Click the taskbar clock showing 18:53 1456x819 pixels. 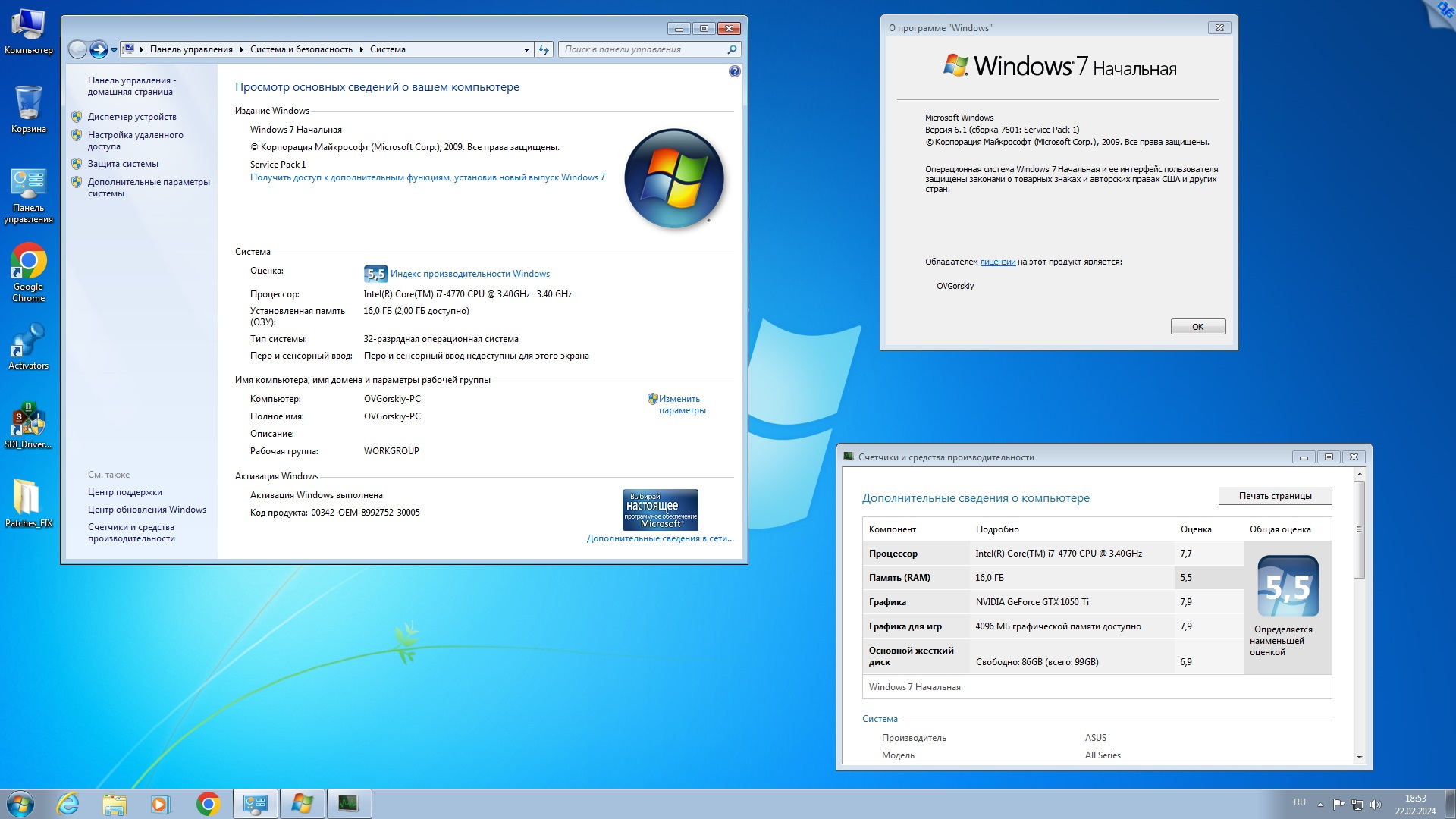click(x=1415, y=805)
